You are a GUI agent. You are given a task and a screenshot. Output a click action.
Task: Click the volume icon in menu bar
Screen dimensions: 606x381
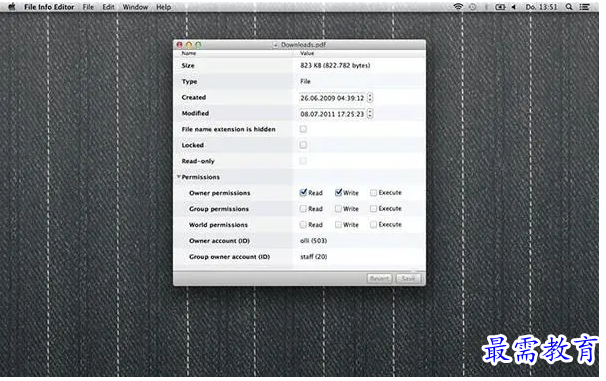(x=514, y=7)
